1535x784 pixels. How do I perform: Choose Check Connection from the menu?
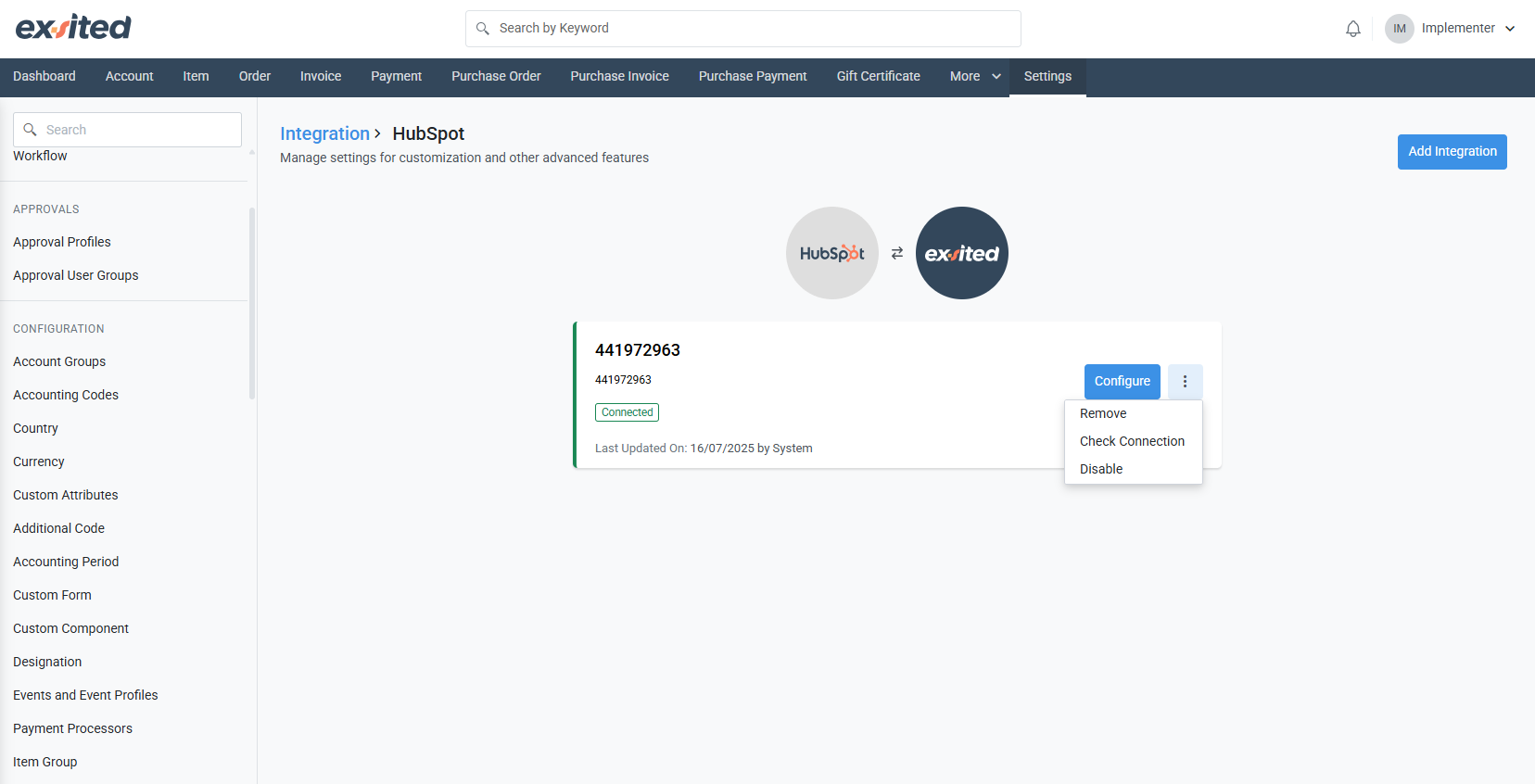1134,442
